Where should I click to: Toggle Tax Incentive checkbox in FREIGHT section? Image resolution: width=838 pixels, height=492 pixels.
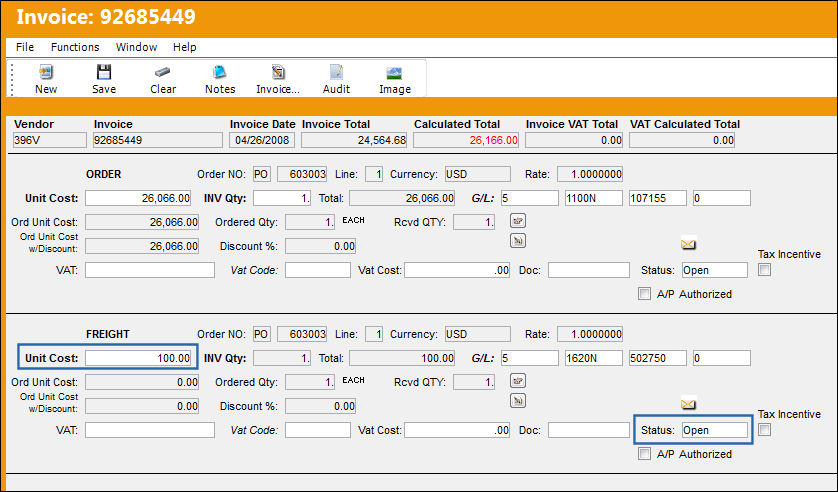pos(765,429)
